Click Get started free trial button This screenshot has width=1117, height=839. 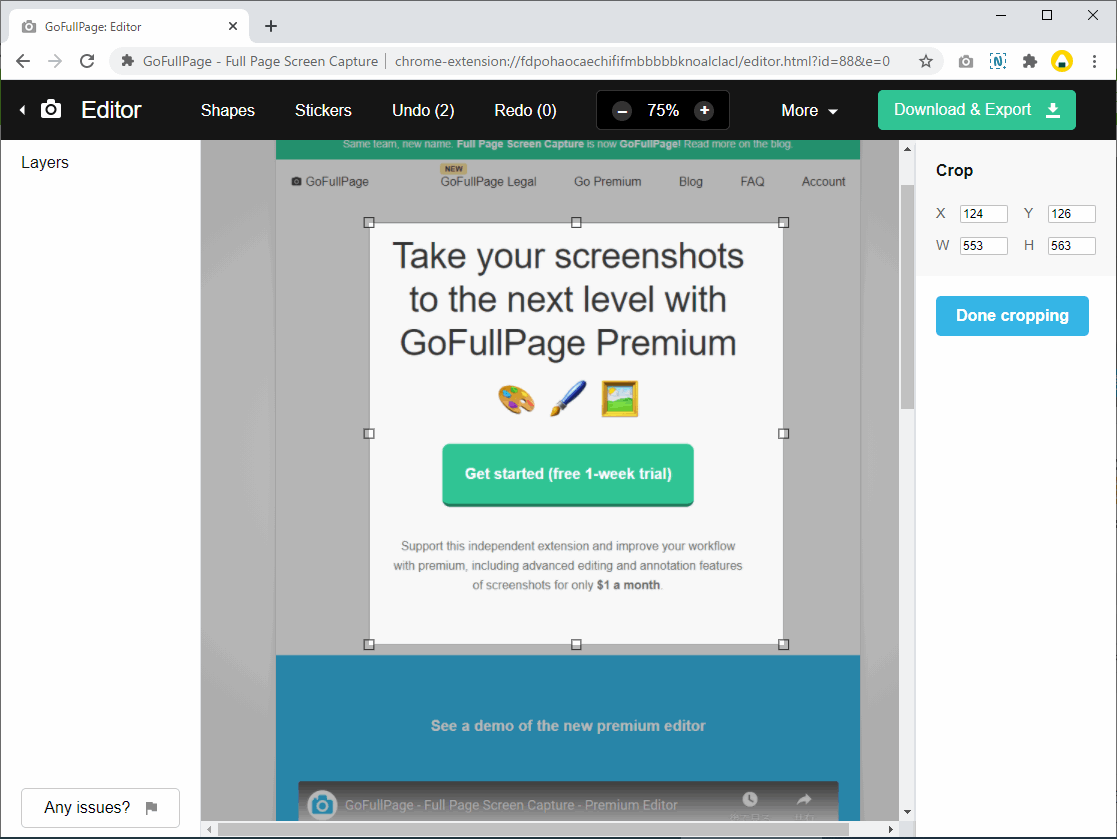(x=568, y=474)
